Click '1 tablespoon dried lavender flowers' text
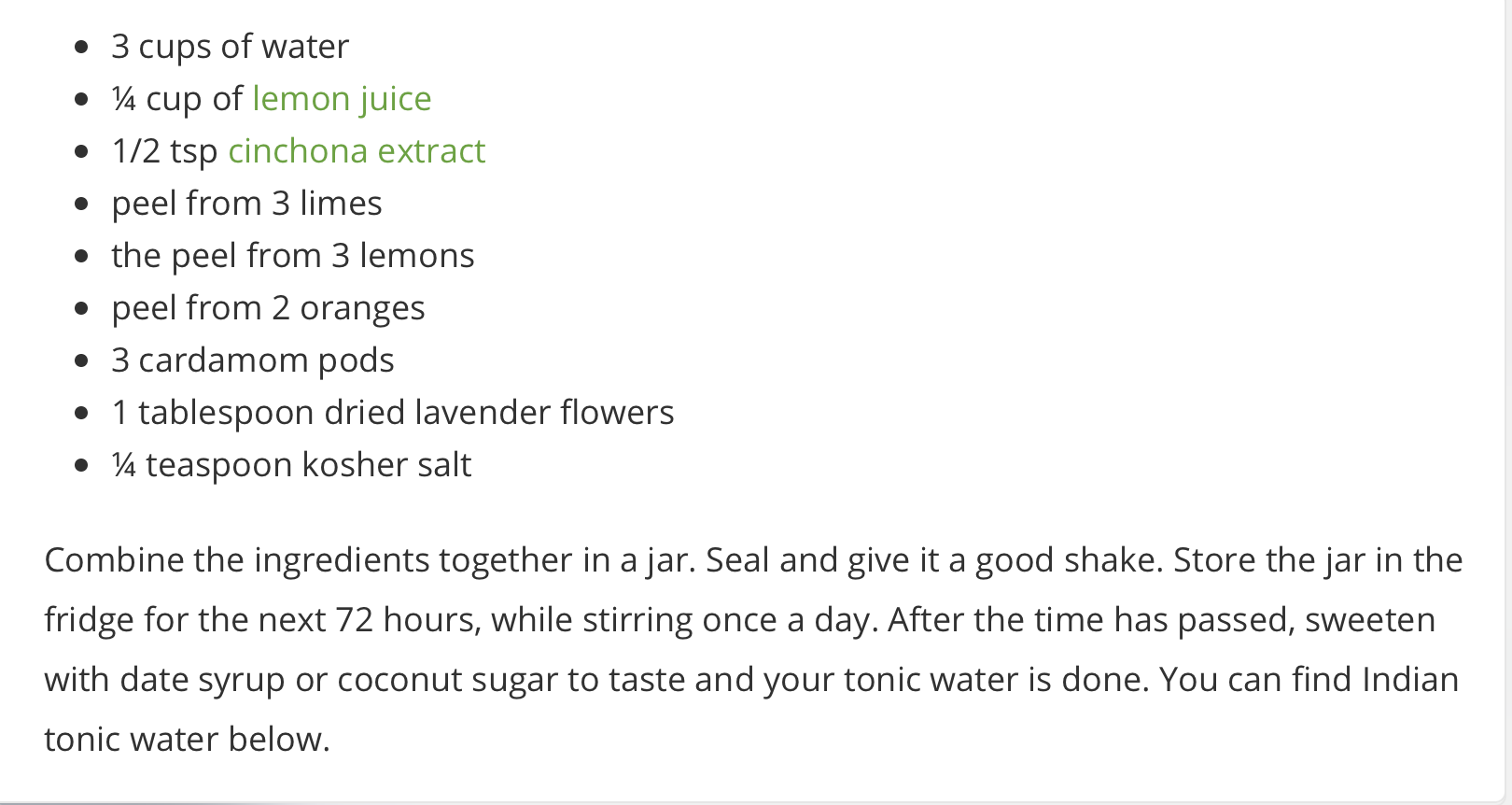 (392, 413)
